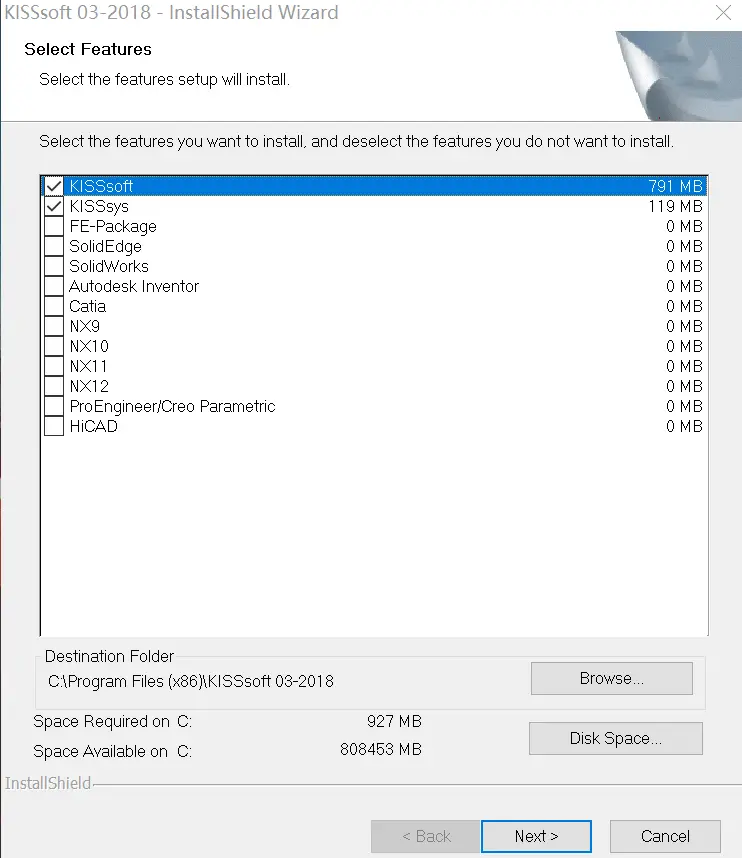Proceed with the Next button
Image resolution: width=742 pixels, height=858 pixels.
(536, 836)
